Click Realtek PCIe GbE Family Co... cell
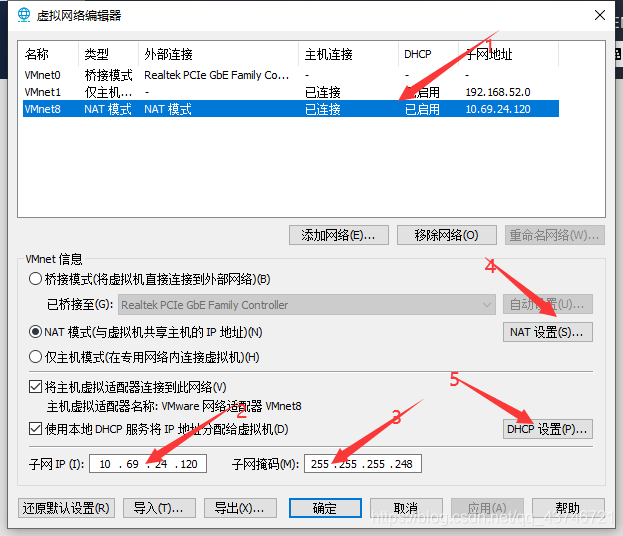This screenshot has width=623, height=536. (217, 75)
